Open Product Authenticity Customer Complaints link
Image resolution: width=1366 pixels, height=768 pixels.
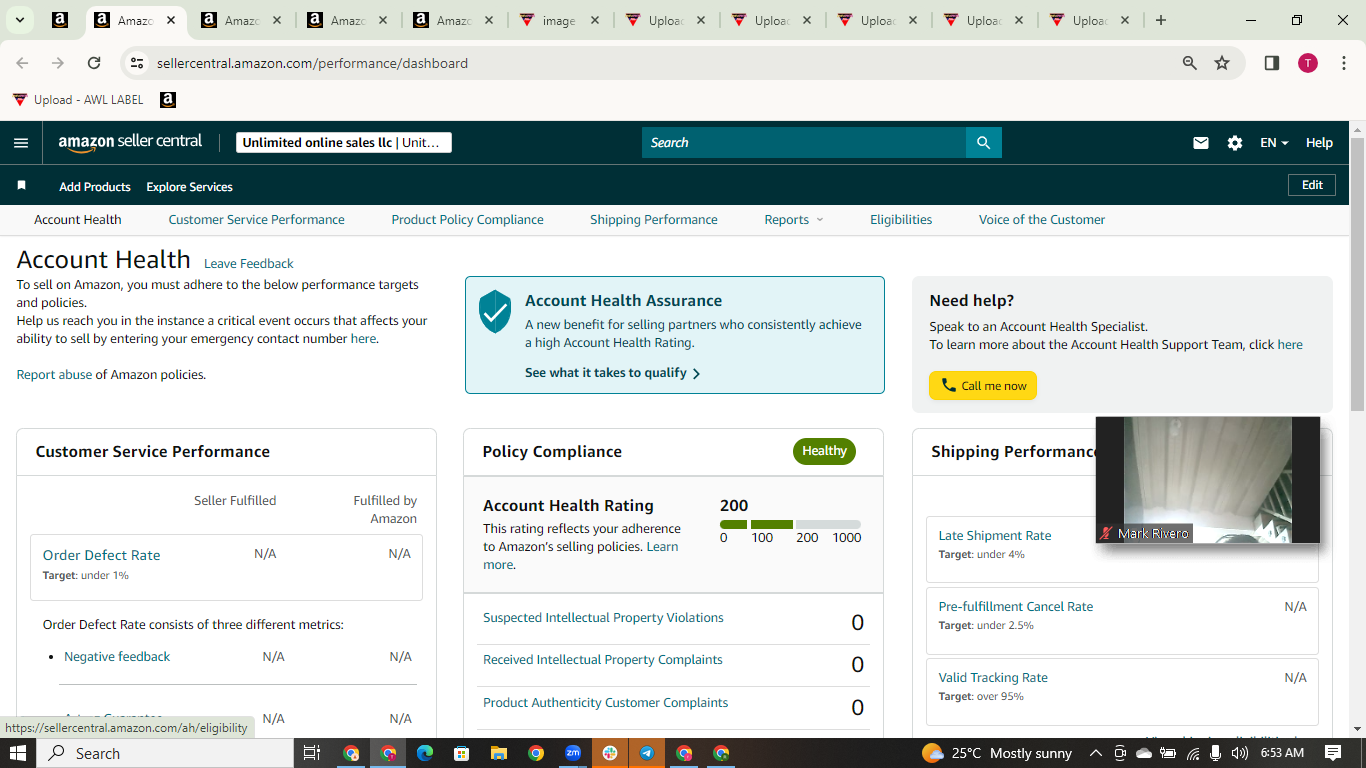605,703
